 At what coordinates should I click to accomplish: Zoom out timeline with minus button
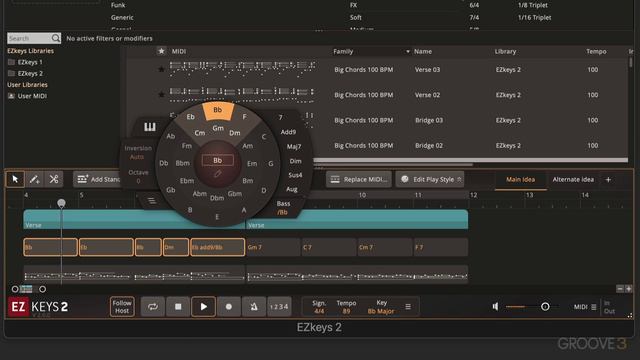point(620,289)
